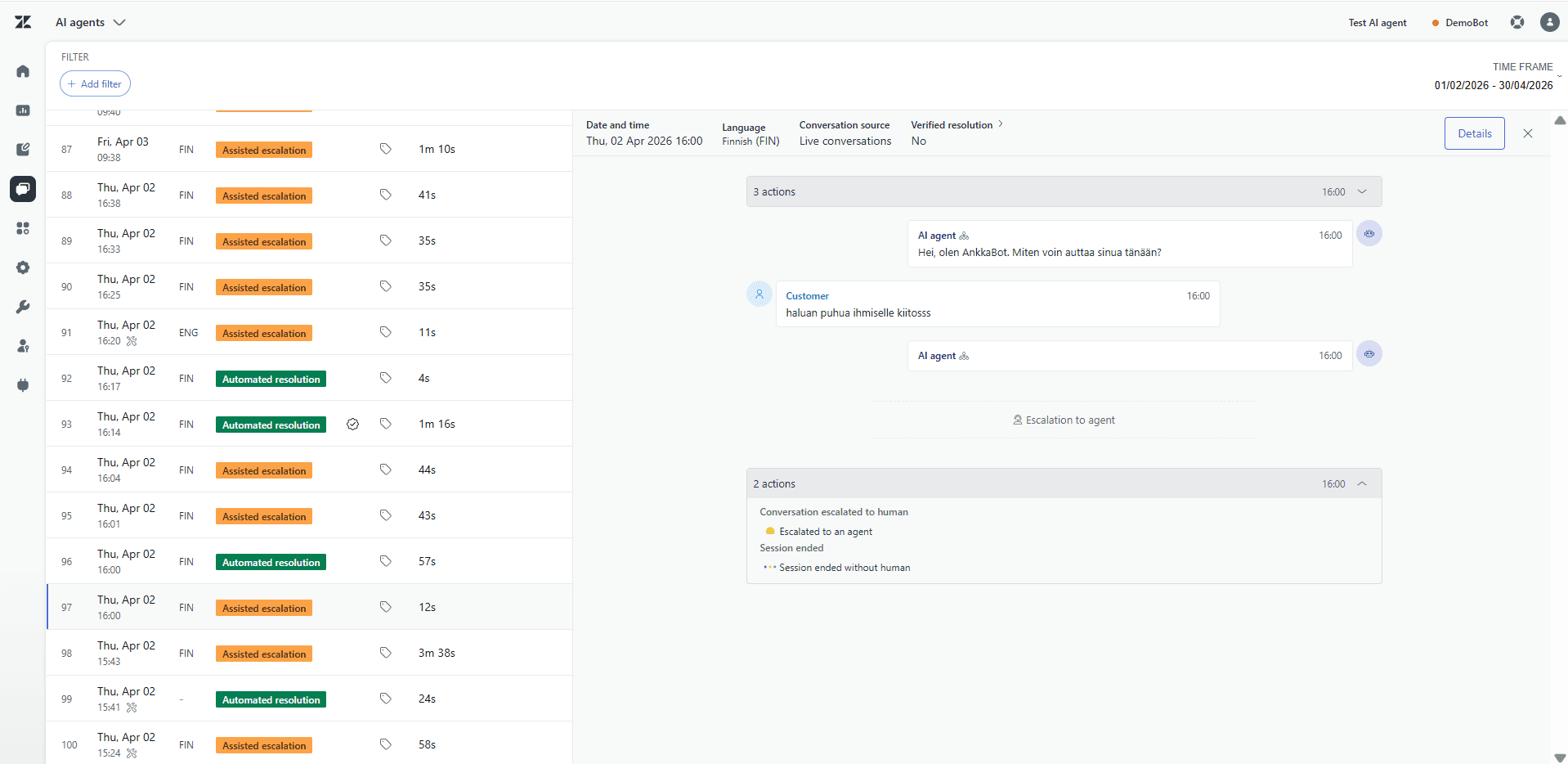Screen dimensions: 1568x764
Task: Click the customer message 'haluan puhua ihmiselle kiitosss'
Action: pyautogui.click(x=858, y=312)
